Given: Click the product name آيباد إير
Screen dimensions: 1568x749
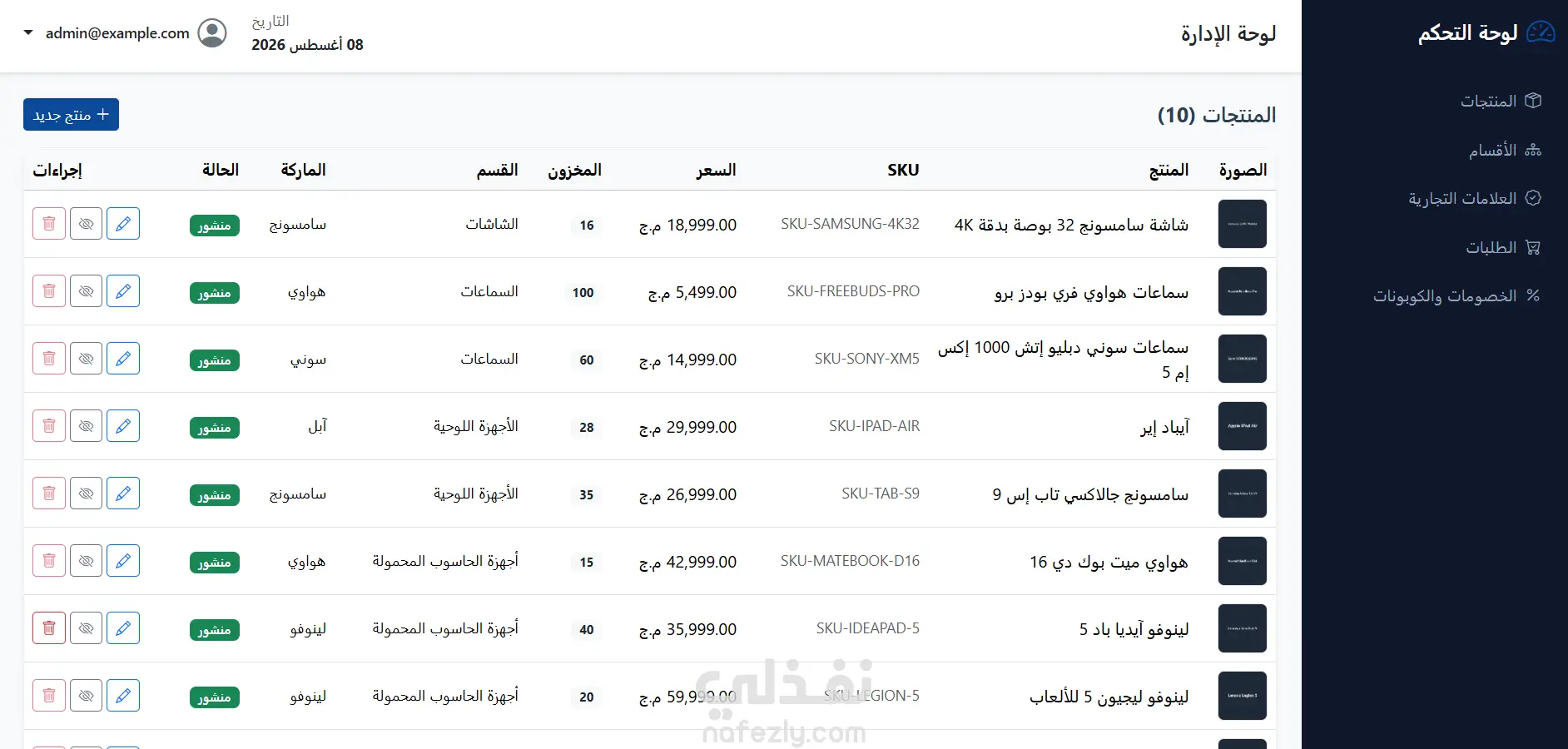Looking at the screenshot, I should tap(1164, 427).
